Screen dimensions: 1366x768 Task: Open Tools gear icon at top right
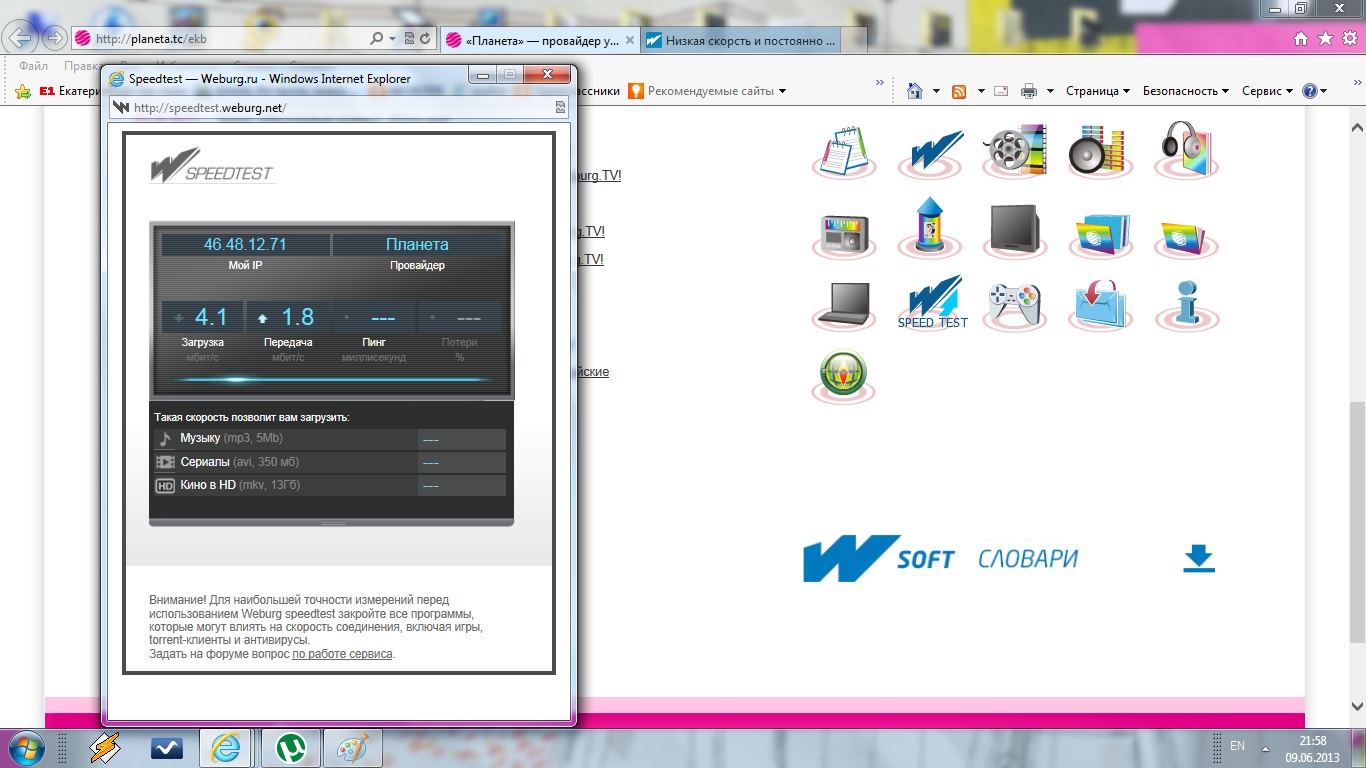1349,39
